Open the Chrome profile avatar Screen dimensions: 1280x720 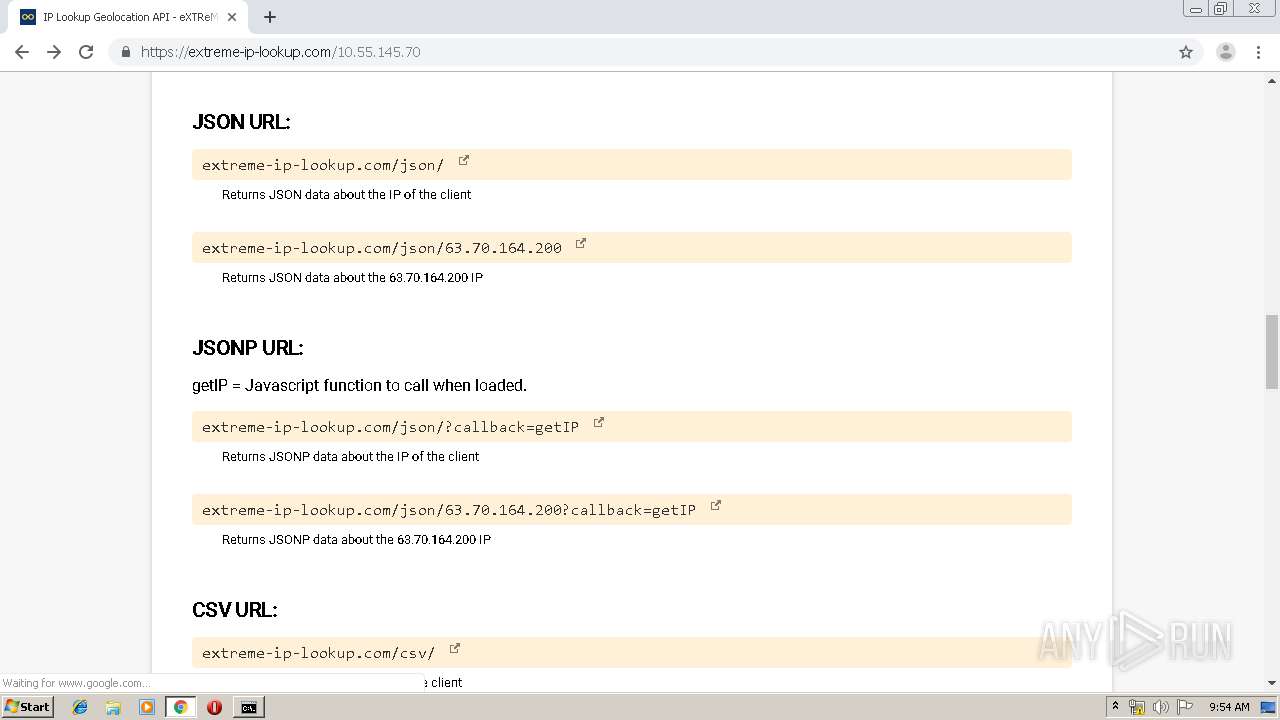pyautogui.click(x=1225, y=52)
